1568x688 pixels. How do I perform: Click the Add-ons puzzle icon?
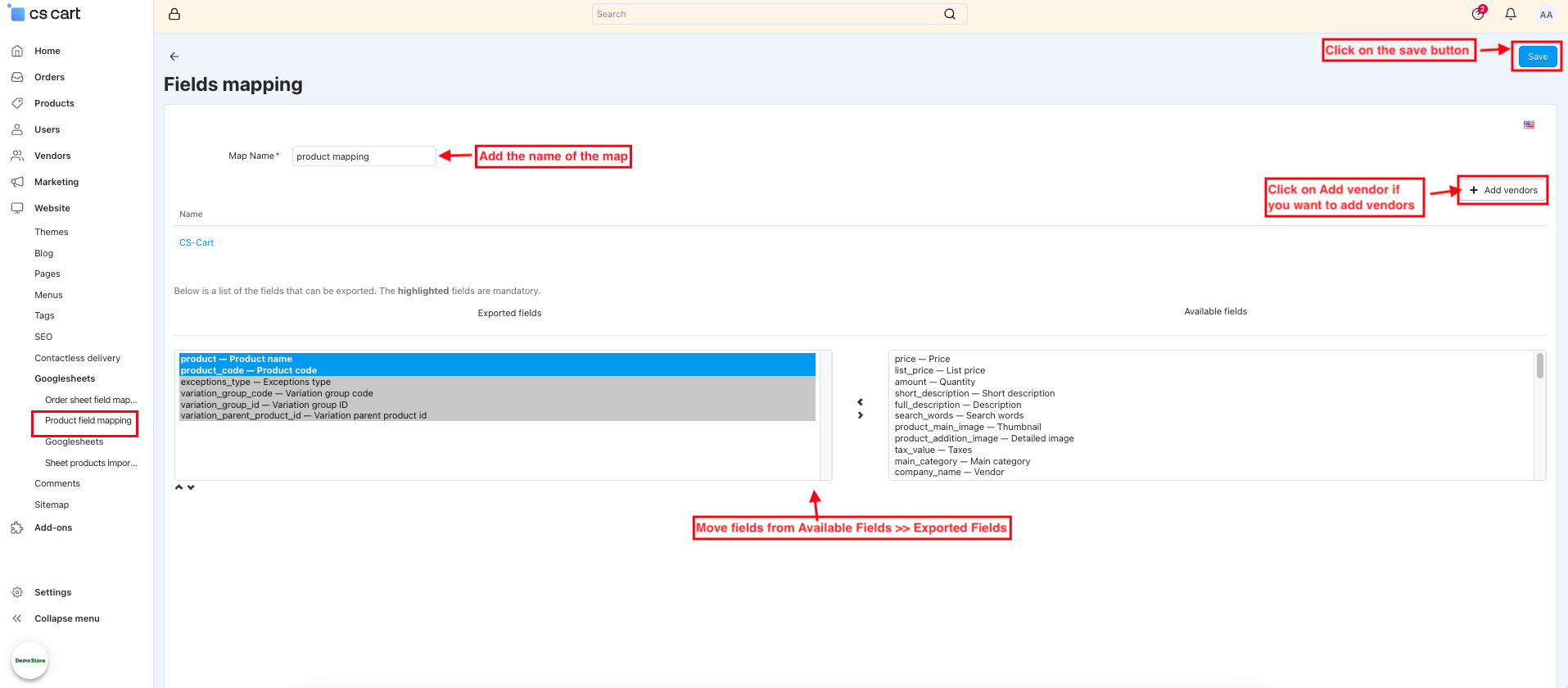(17, 527)
